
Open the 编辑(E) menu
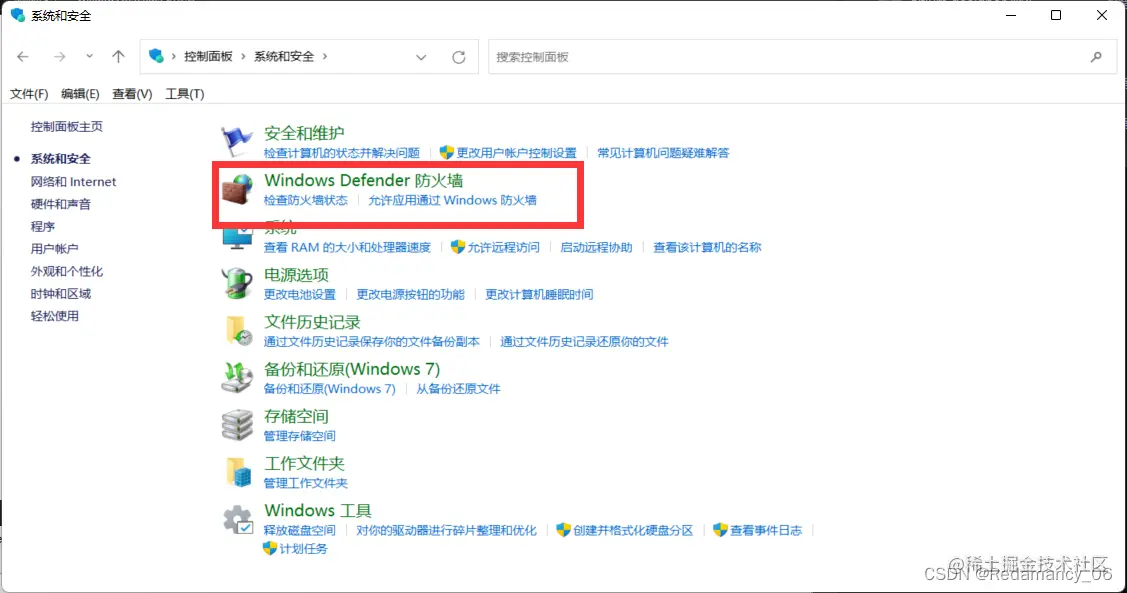click(80, 94)
